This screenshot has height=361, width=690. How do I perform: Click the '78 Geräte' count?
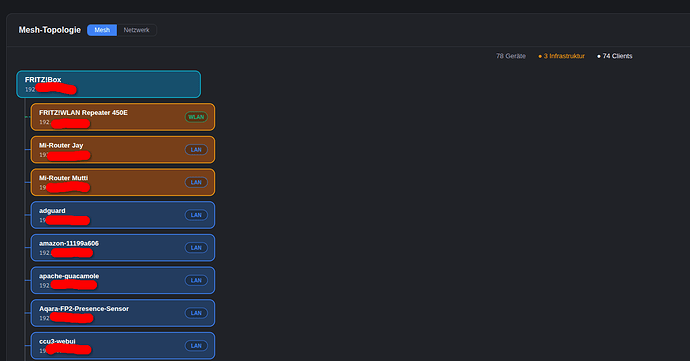pos(511,56)
